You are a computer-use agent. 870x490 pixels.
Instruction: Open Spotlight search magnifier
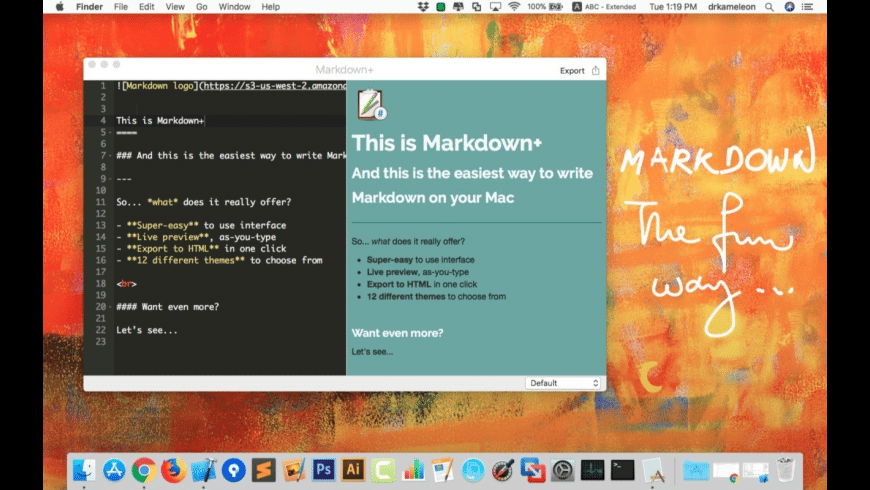click(770, 7)
